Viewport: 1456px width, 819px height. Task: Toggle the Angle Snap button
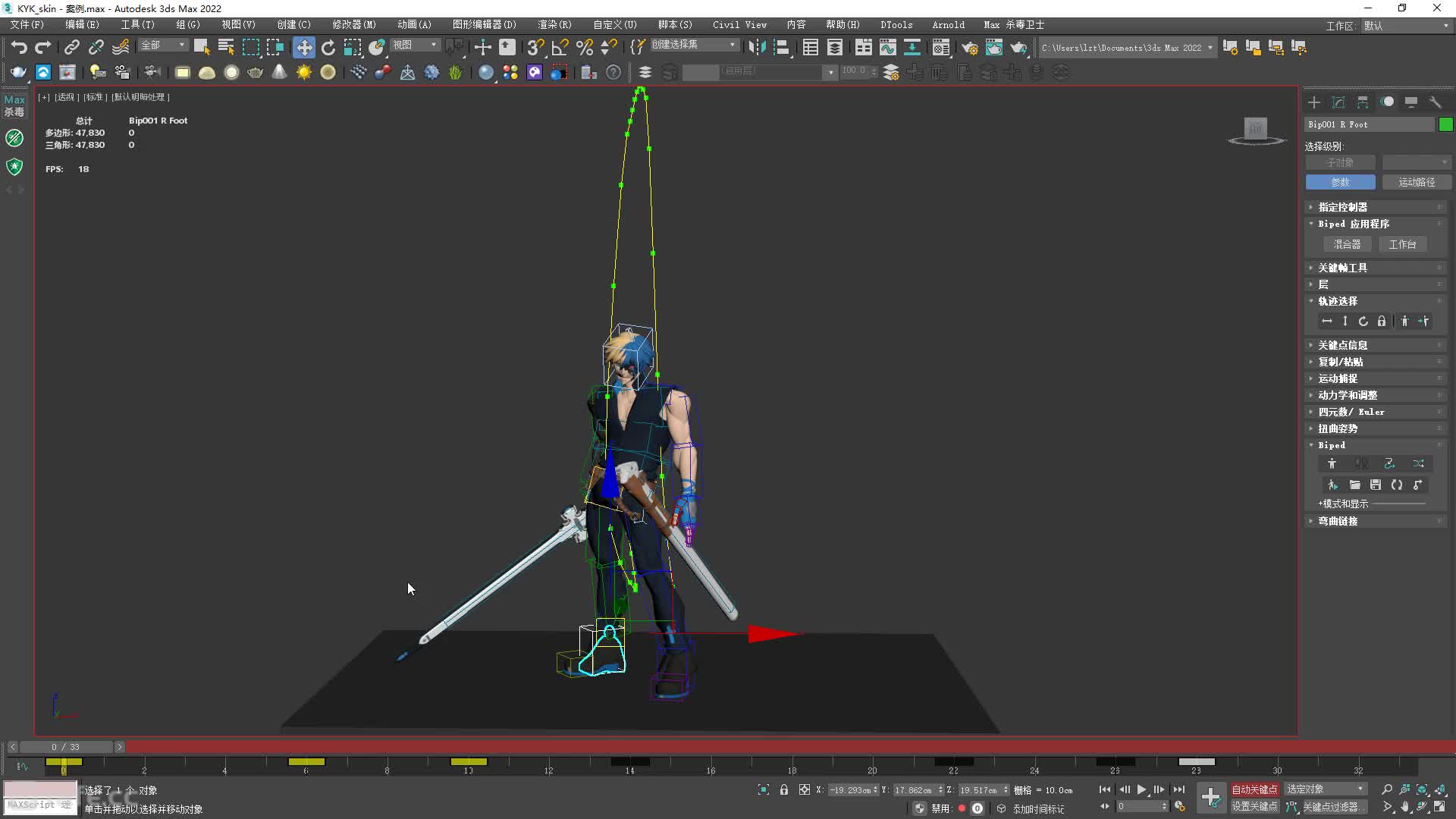click(560, 47)
